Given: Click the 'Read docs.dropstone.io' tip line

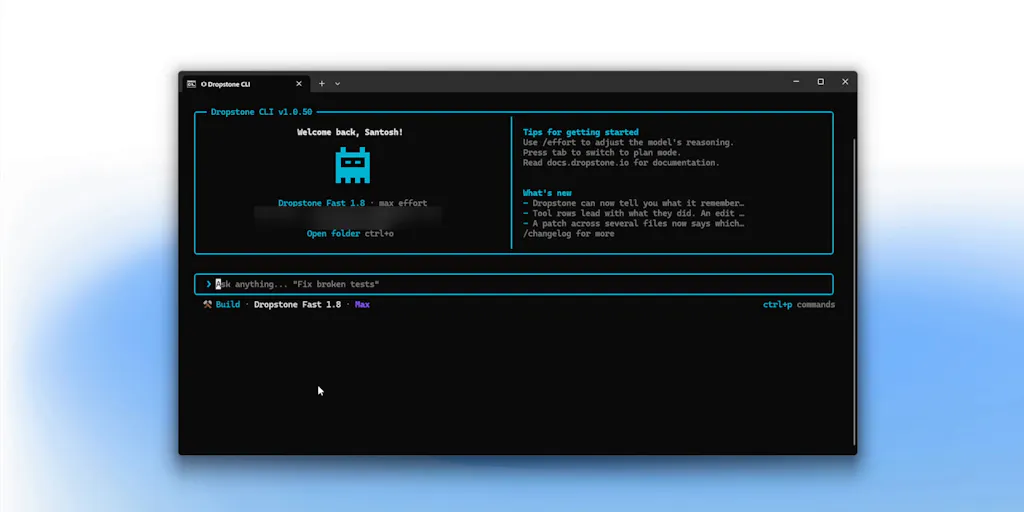Looking at the screenshot, I should pos(621,163).
